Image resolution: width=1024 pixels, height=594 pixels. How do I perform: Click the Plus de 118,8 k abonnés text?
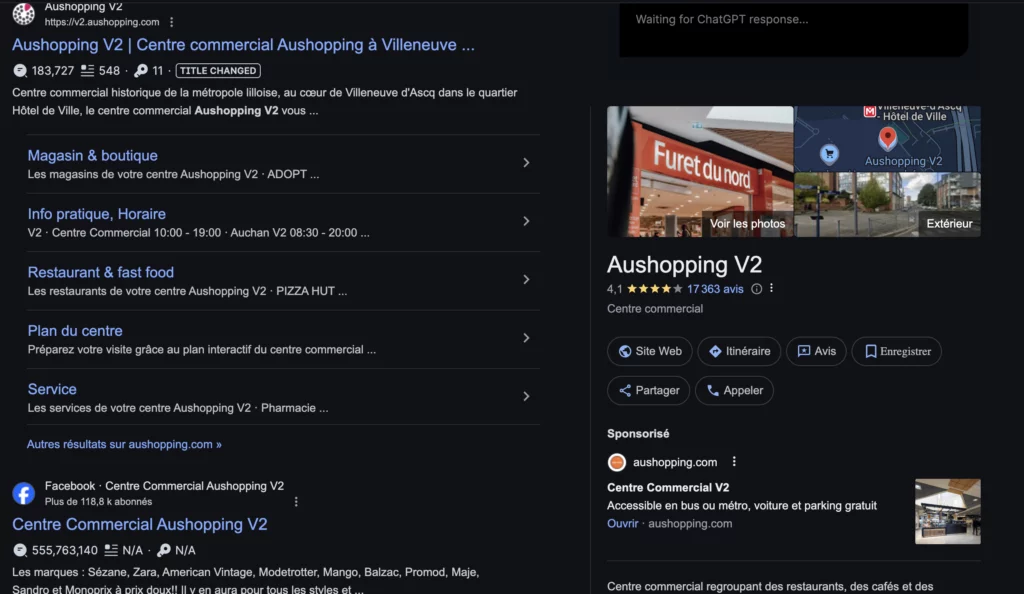click(99, 502)
